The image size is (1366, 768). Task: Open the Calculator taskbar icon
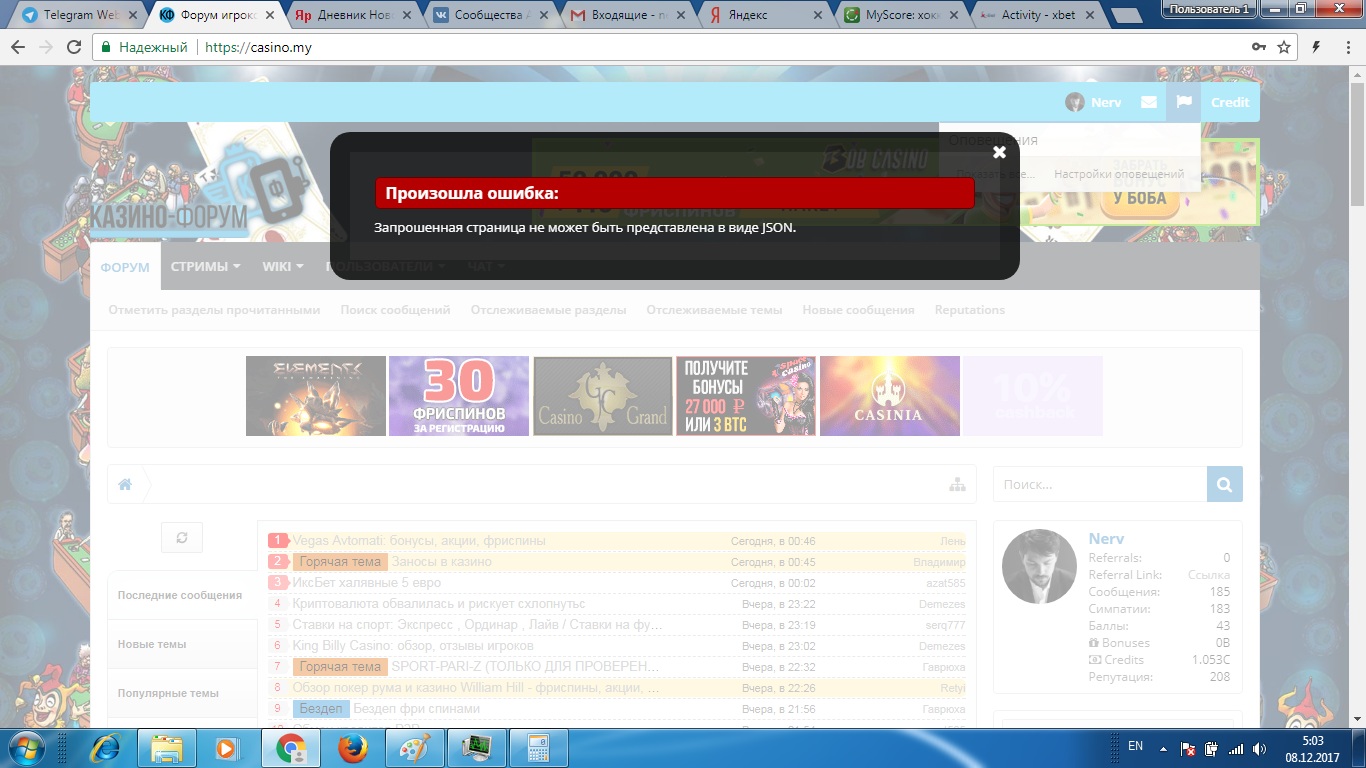(x=538, y=748)
